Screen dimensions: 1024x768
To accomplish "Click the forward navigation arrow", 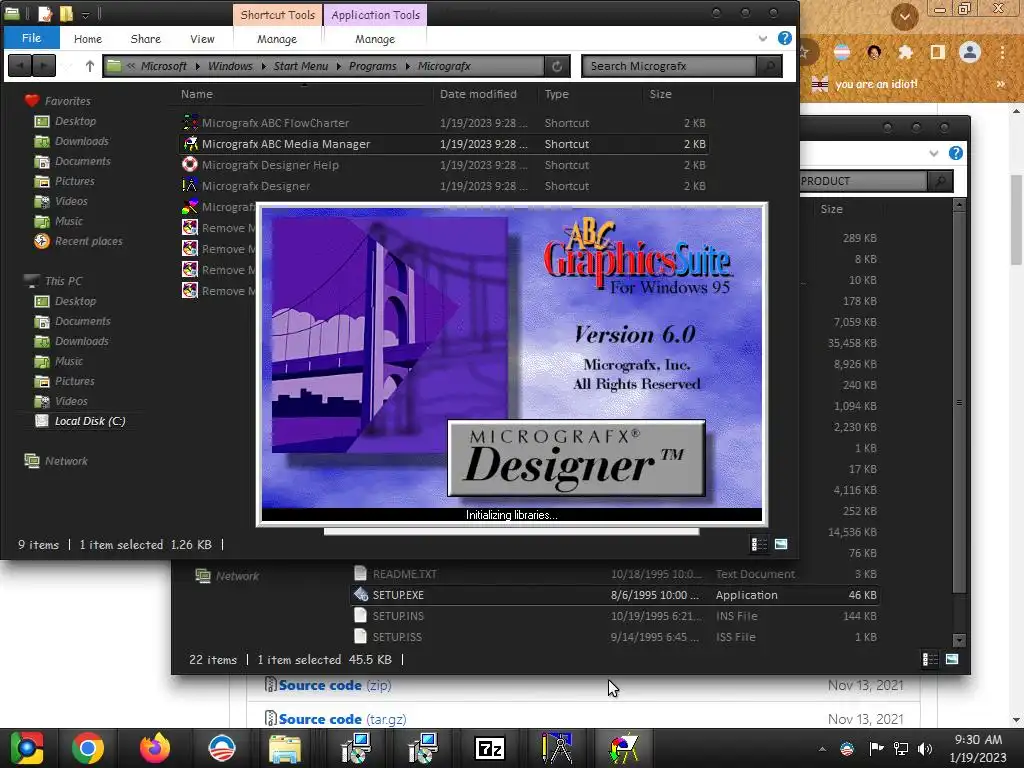I will 44,66.
